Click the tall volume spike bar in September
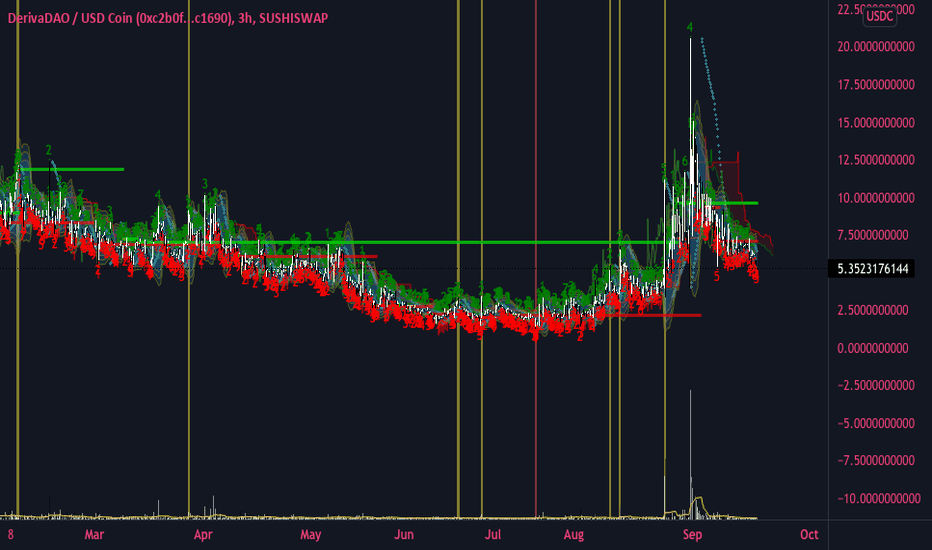Image resolution: width=932 pixels, height=550 pixels. [x=690, y=454]
